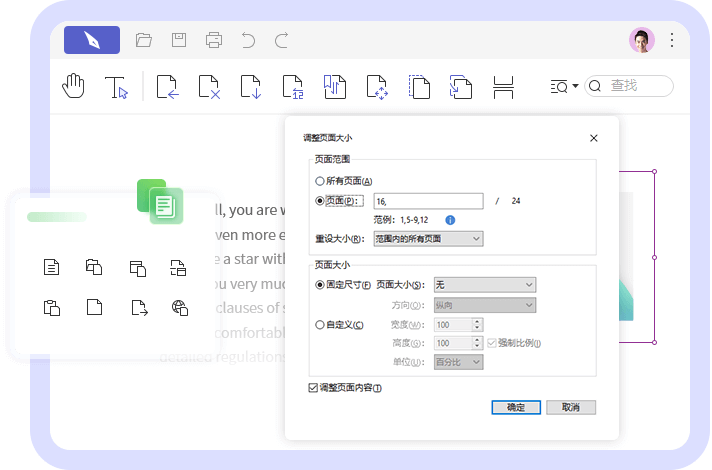Screen dimensions: 712x470
Task: Select 页面(P) radio button
Action: (320, 200)
